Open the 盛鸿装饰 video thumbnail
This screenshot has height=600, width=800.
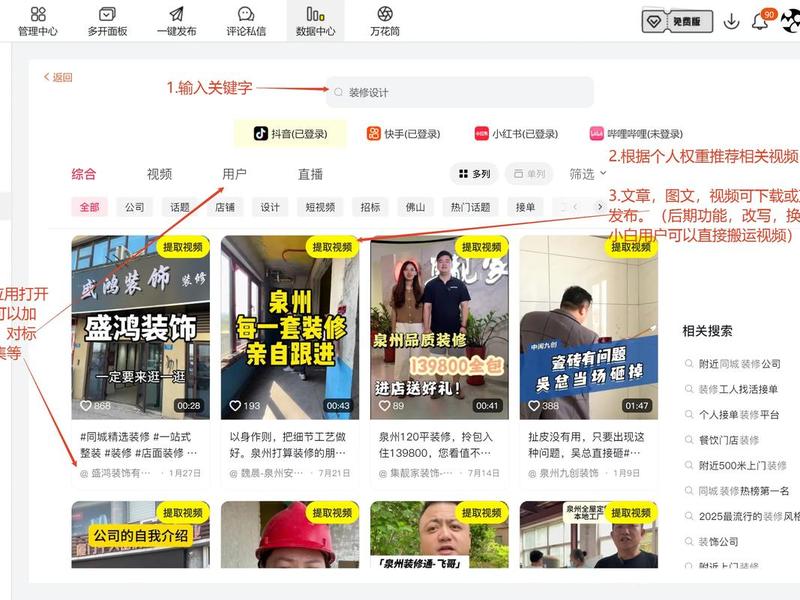click(141, 328)
